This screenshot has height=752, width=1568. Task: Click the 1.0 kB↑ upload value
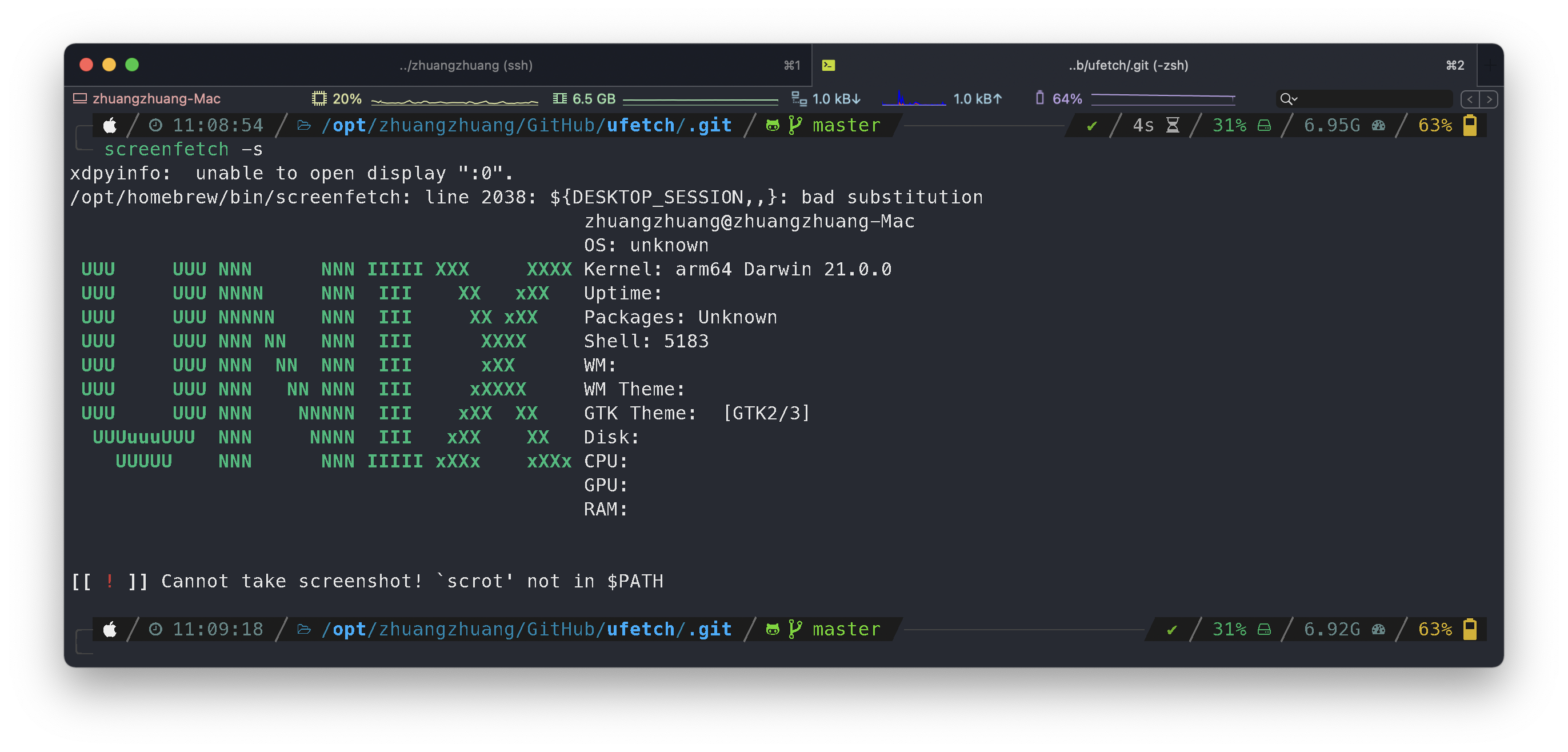978,99
